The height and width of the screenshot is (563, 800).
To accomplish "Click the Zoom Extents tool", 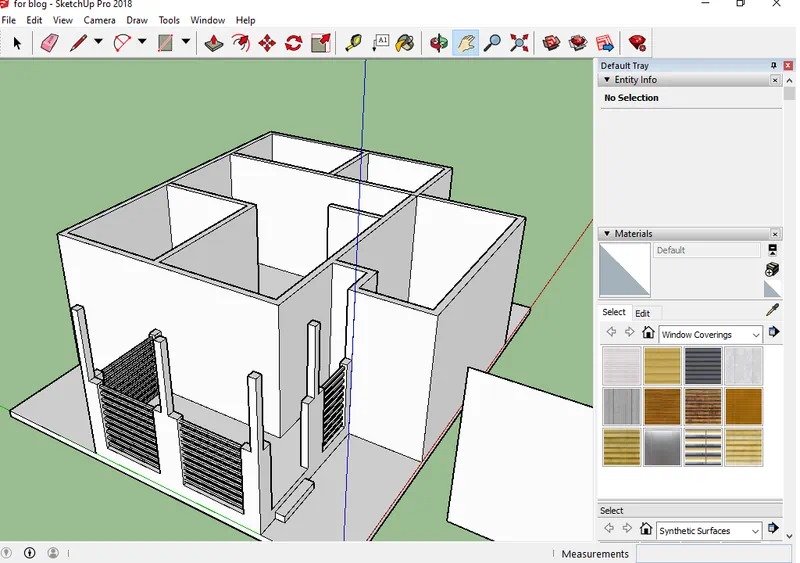I will pyautogui.click(x=519, y=43).
